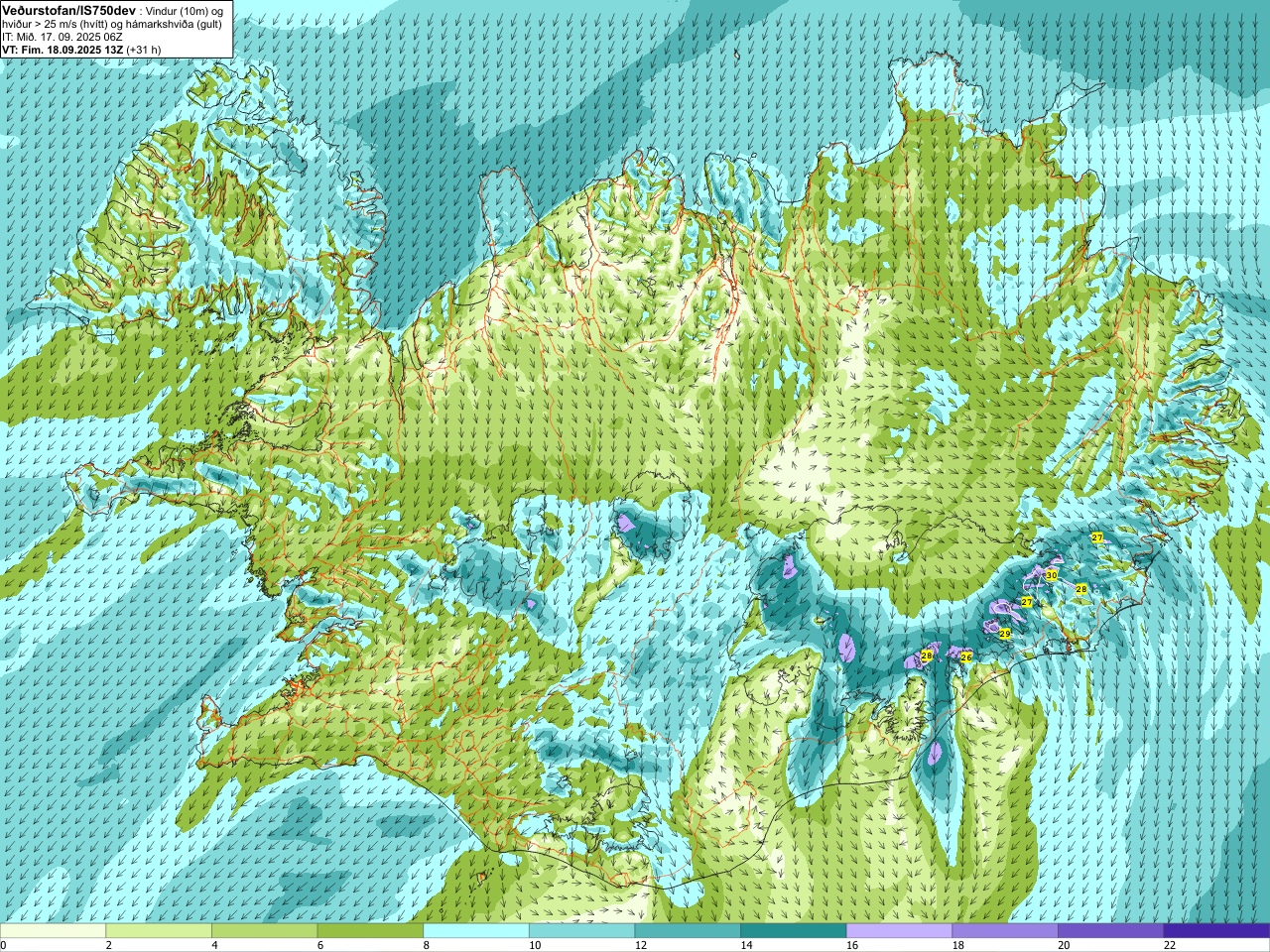This screenshot has height=952, width=1270.
Task: Click the light lime 2–4 m/s legend swatch
Action: coord(159,931)
